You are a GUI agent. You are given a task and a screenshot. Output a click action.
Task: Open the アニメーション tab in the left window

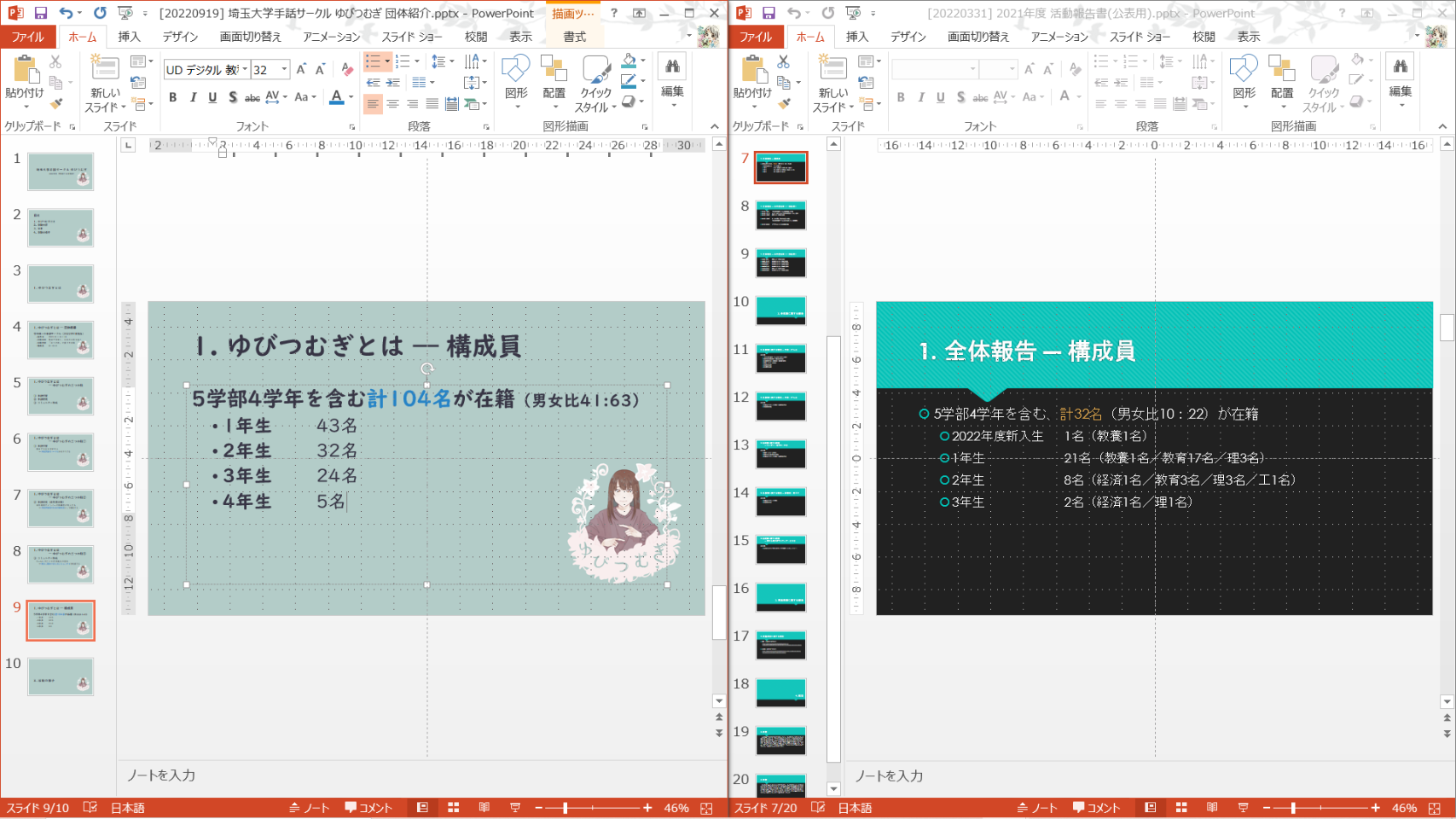point(331,37)
